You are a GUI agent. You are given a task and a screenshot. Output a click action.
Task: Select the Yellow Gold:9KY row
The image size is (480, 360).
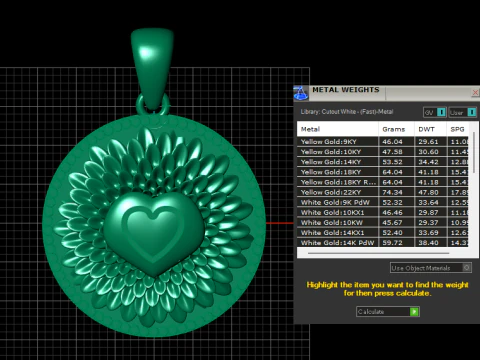click(x=382, y=142)
